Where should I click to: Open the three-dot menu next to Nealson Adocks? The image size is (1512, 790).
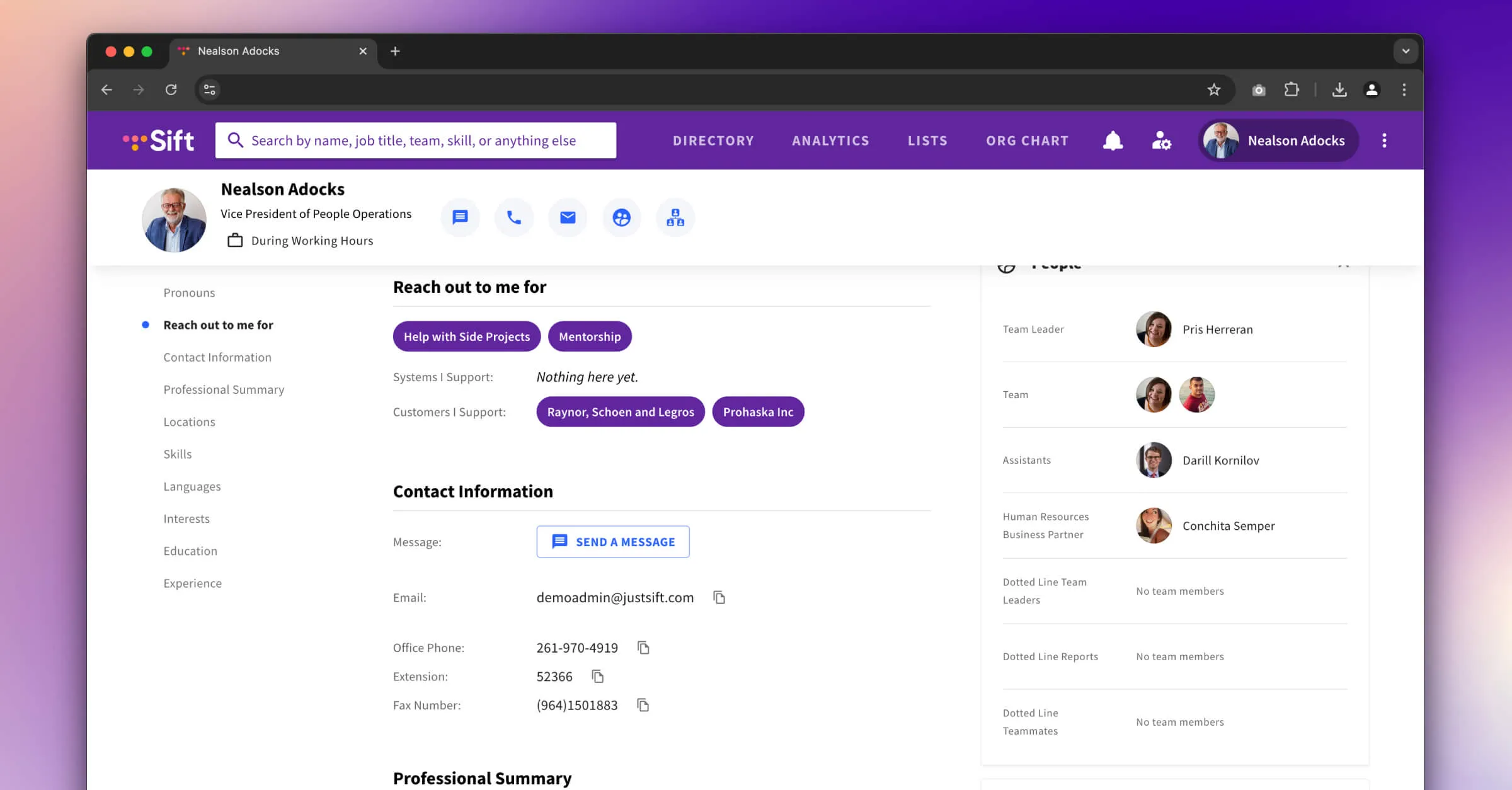click(x=1384, y=140)
